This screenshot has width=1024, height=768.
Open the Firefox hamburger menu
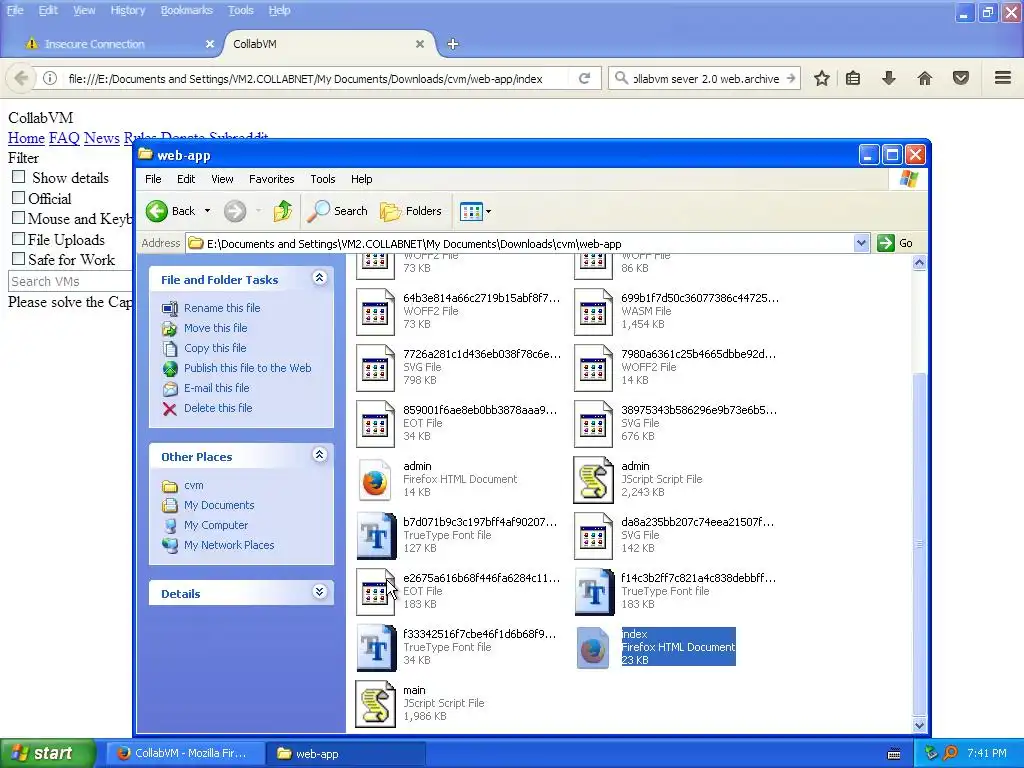[x=1003, y=78]
